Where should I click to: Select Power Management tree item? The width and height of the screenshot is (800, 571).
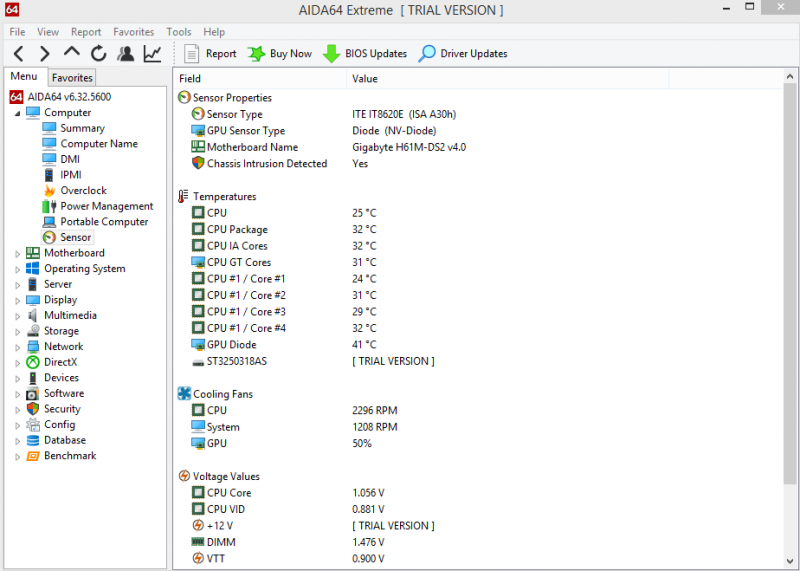[106, 206]
